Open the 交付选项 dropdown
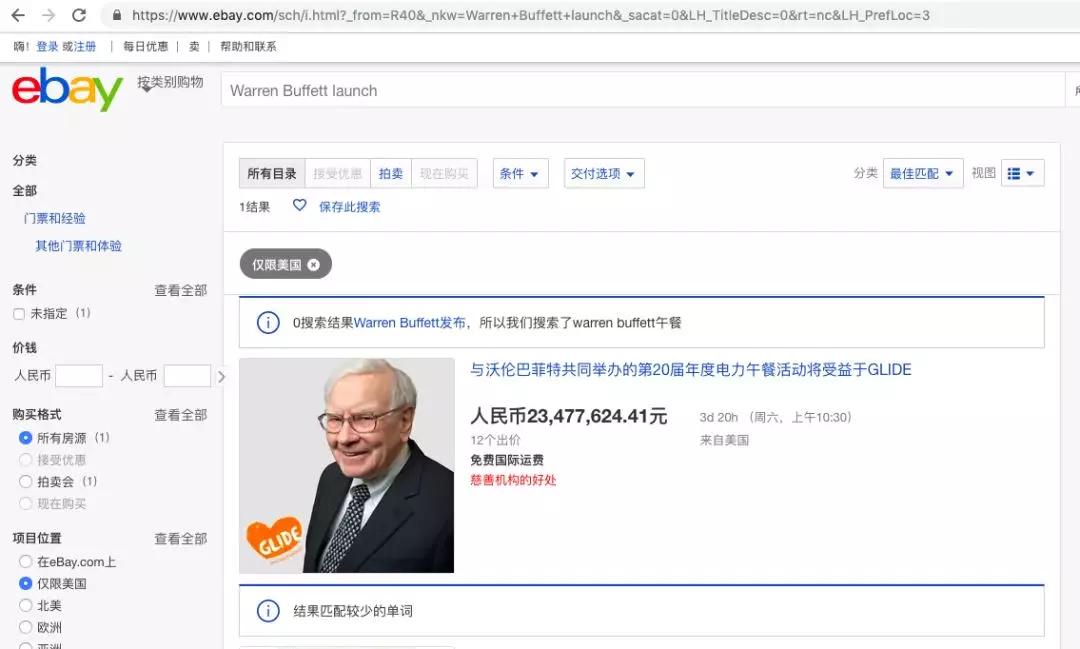 [603, 172]
